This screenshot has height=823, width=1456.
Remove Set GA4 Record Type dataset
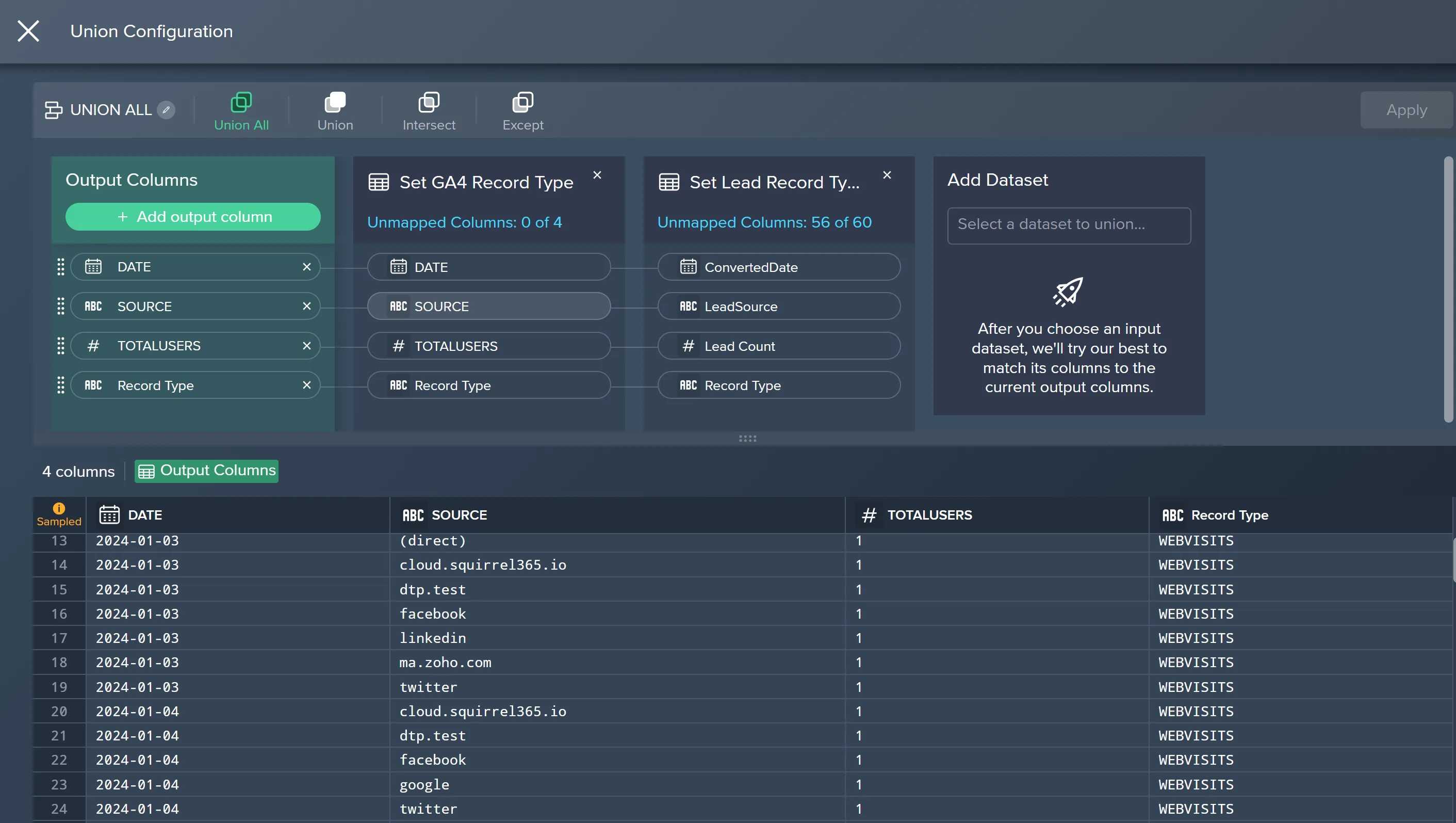[x=597, y=175]
